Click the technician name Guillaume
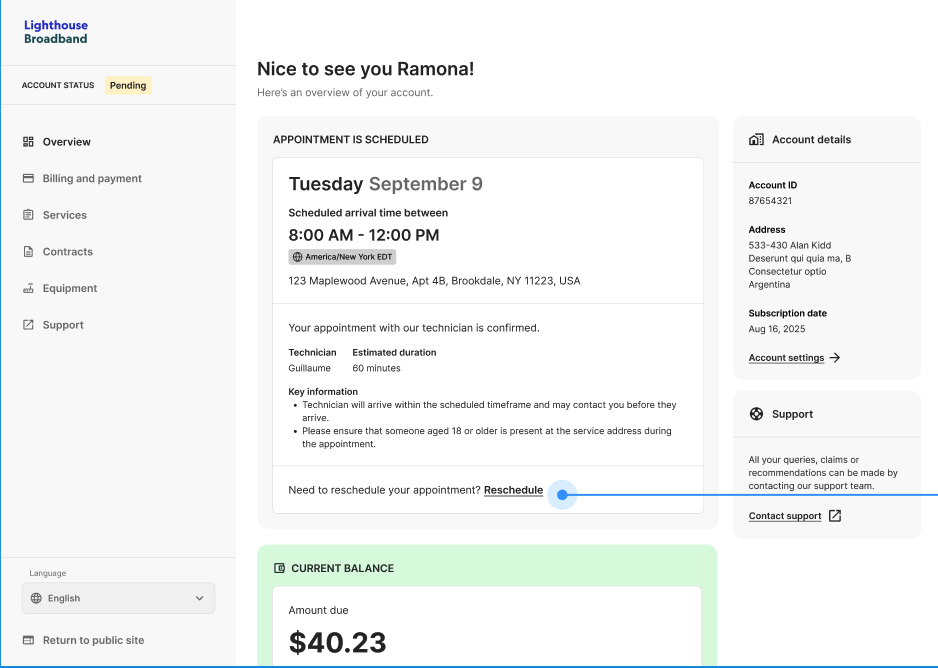 coord(309,368)
